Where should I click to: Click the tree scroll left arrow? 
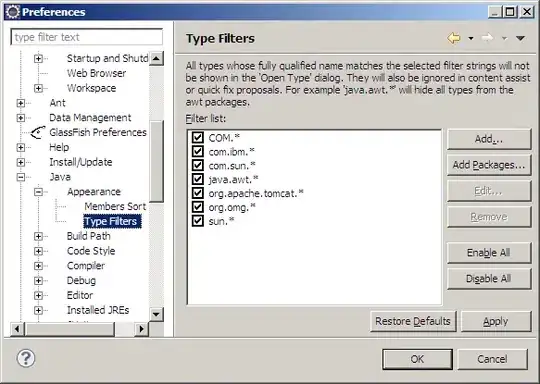coord(17,329)
